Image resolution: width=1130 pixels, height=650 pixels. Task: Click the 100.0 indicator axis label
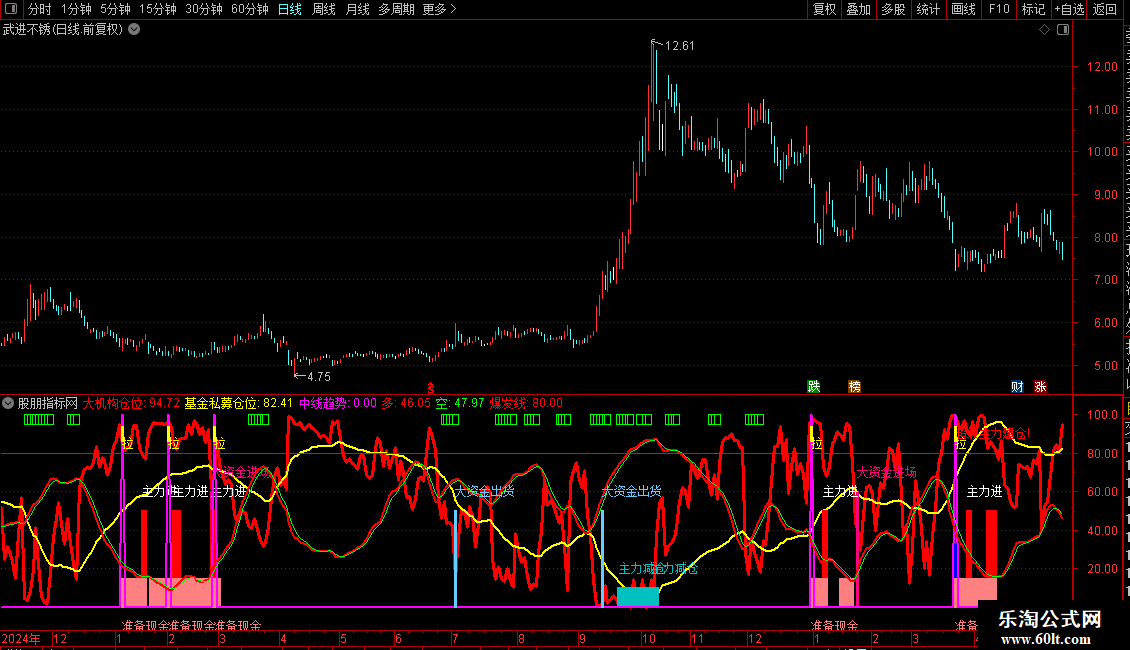coord(1102,414)
